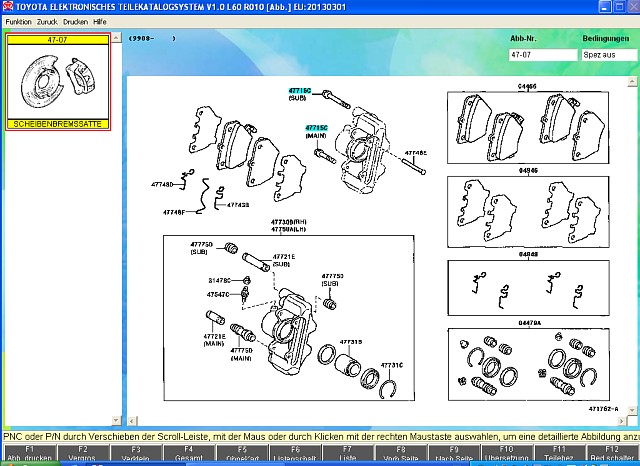Select brake pad kit code 04465
Viewport: 640px width, 466px height.
527,87
